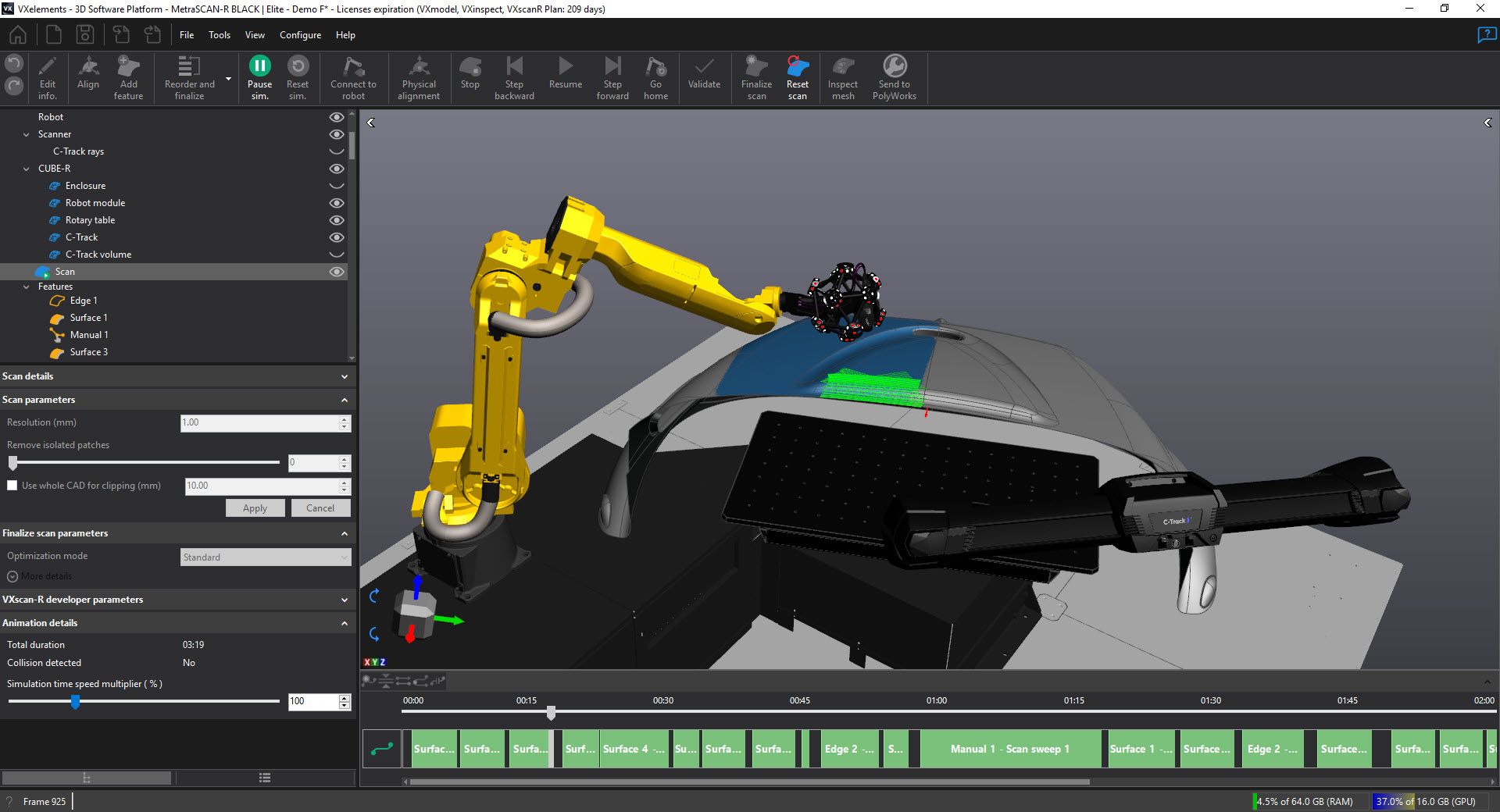This screenshot has width=1500, height=812.
Task: Click the undo arrow icon
Action: (14, 64)
